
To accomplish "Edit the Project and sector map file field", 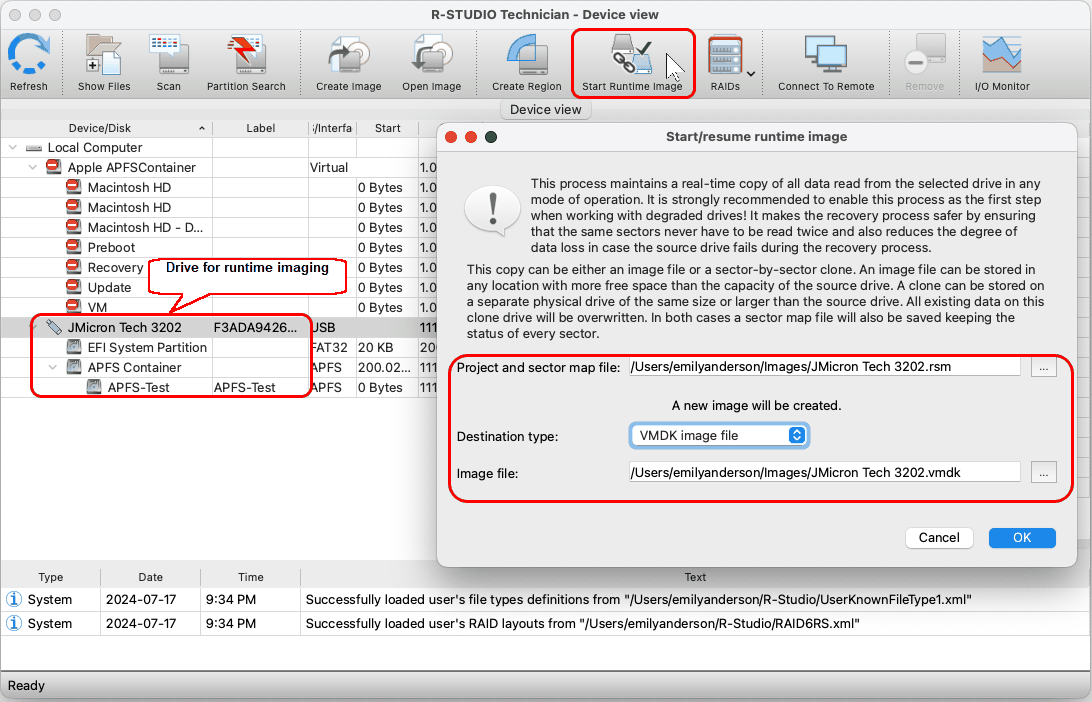I will click(x=824, y=366).
